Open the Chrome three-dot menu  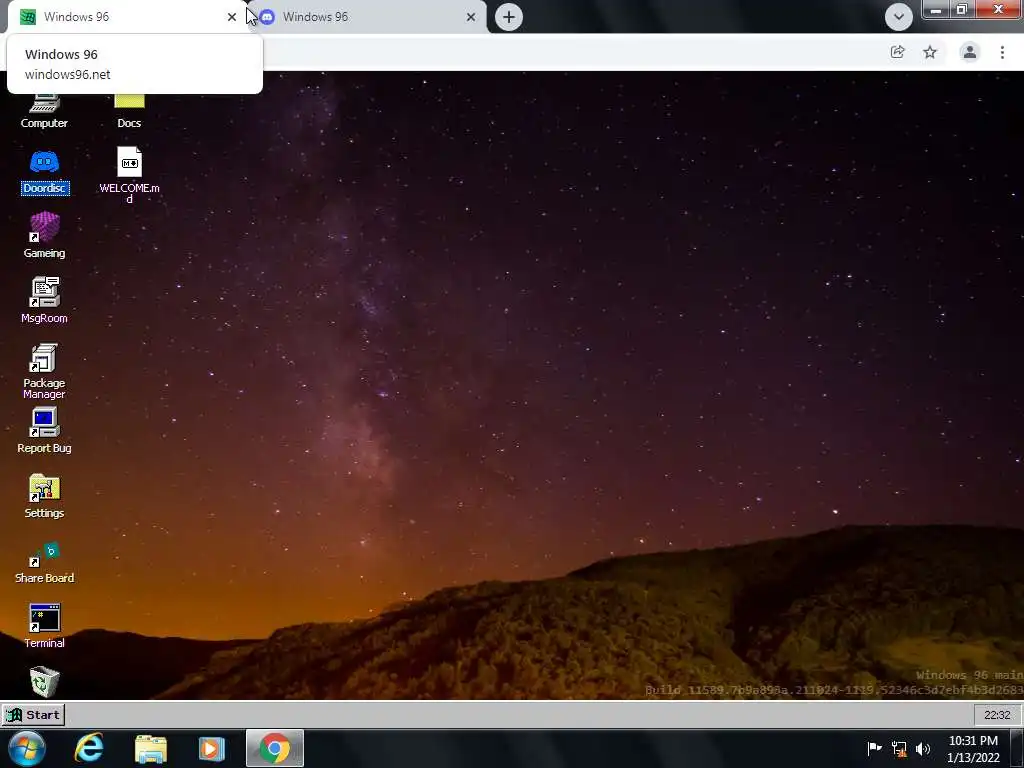click(x=1002, y=52)
